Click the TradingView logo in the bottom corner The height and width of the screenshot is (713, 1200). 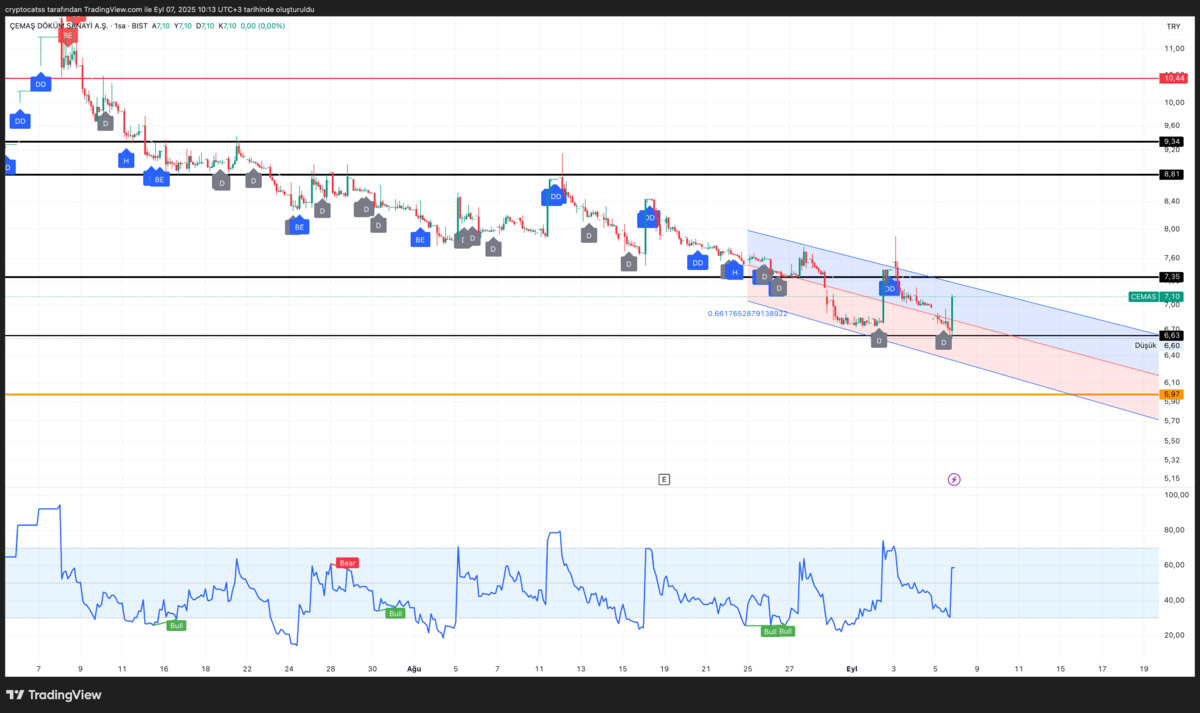55,695
